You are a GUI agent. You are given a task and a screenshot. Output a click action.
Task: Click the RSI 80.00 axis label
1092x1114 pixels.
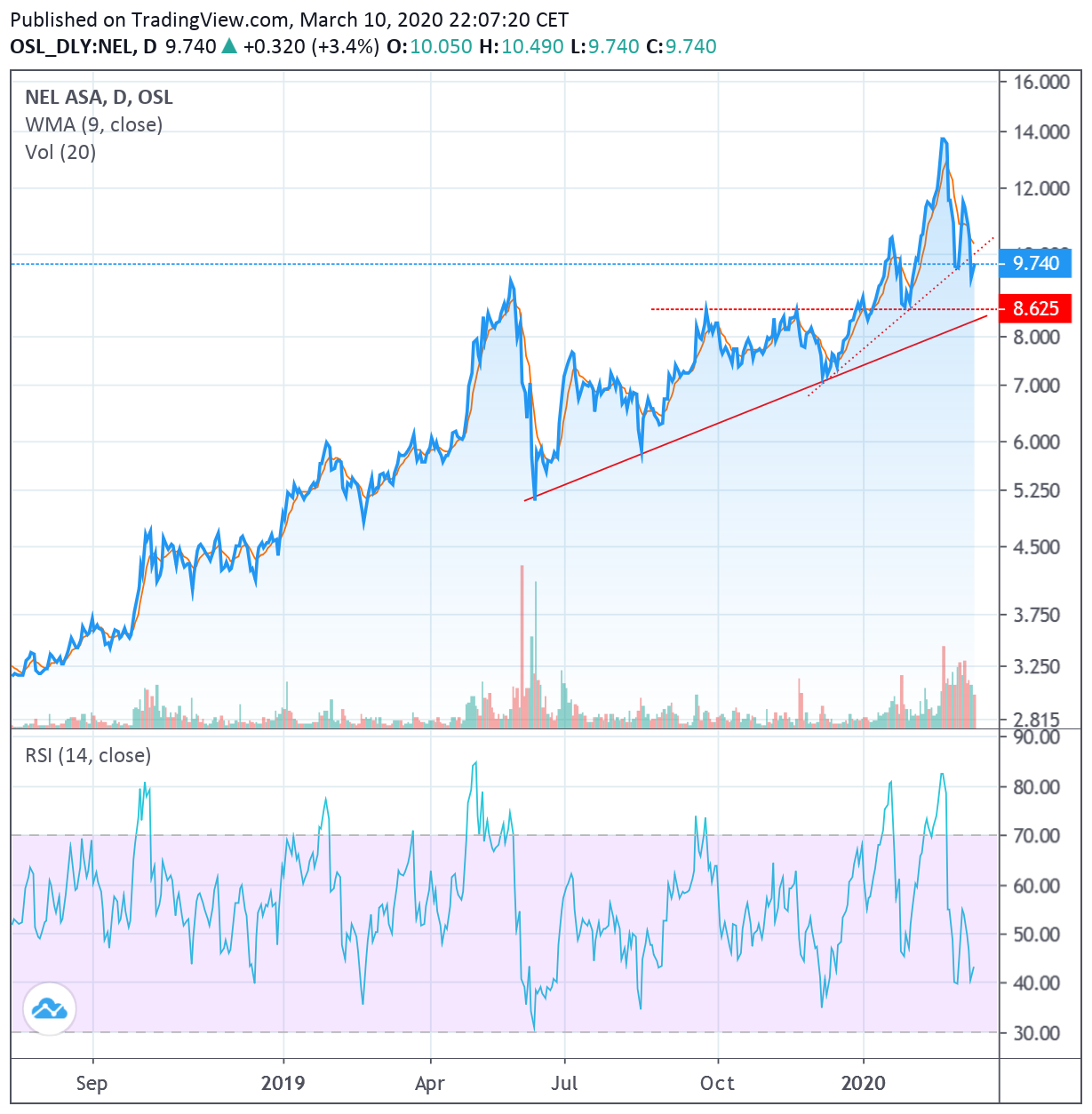(1037, 787)
